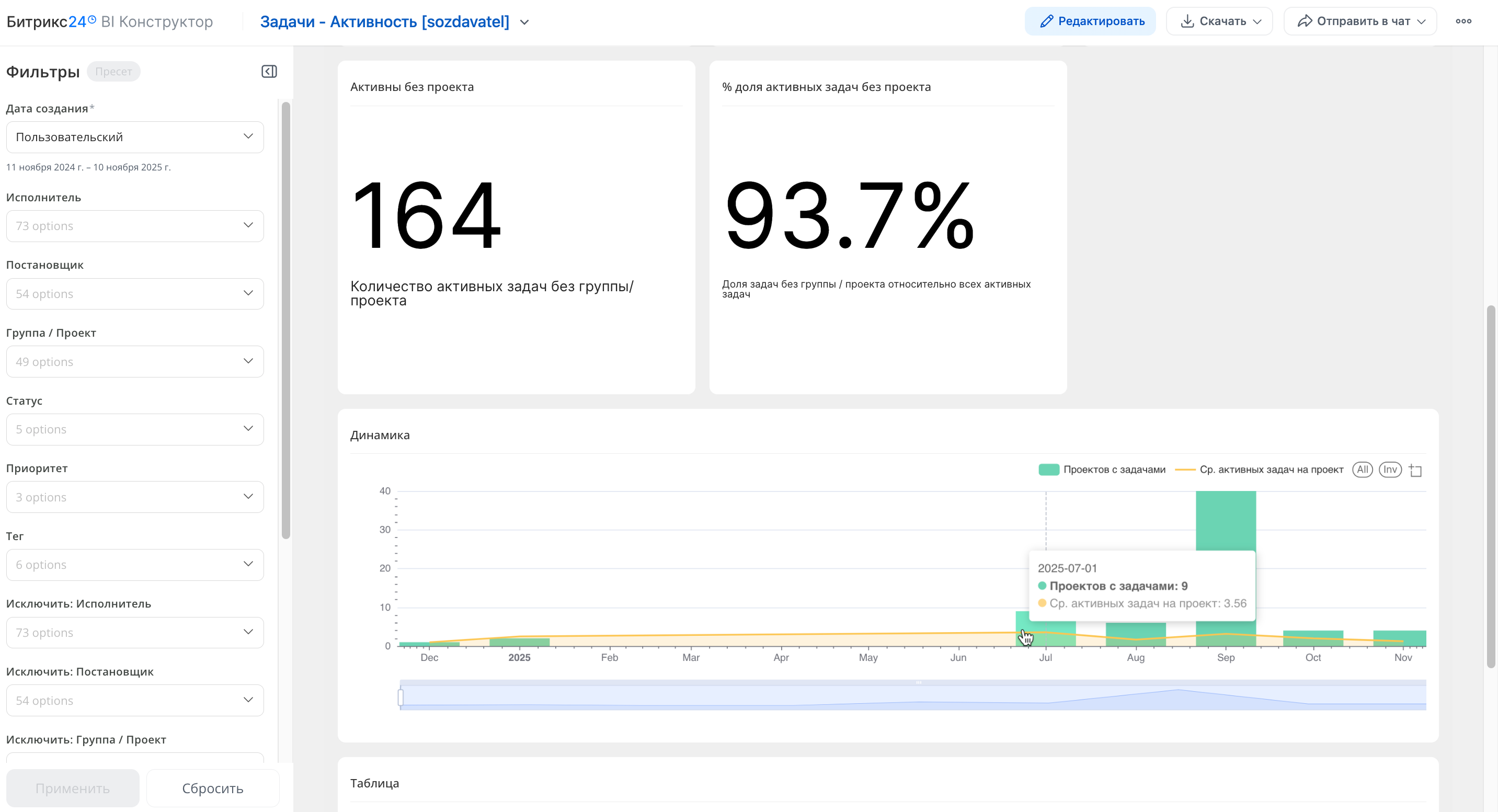Hide Ср. активных задач на проект series

[x=1259, y=470]
